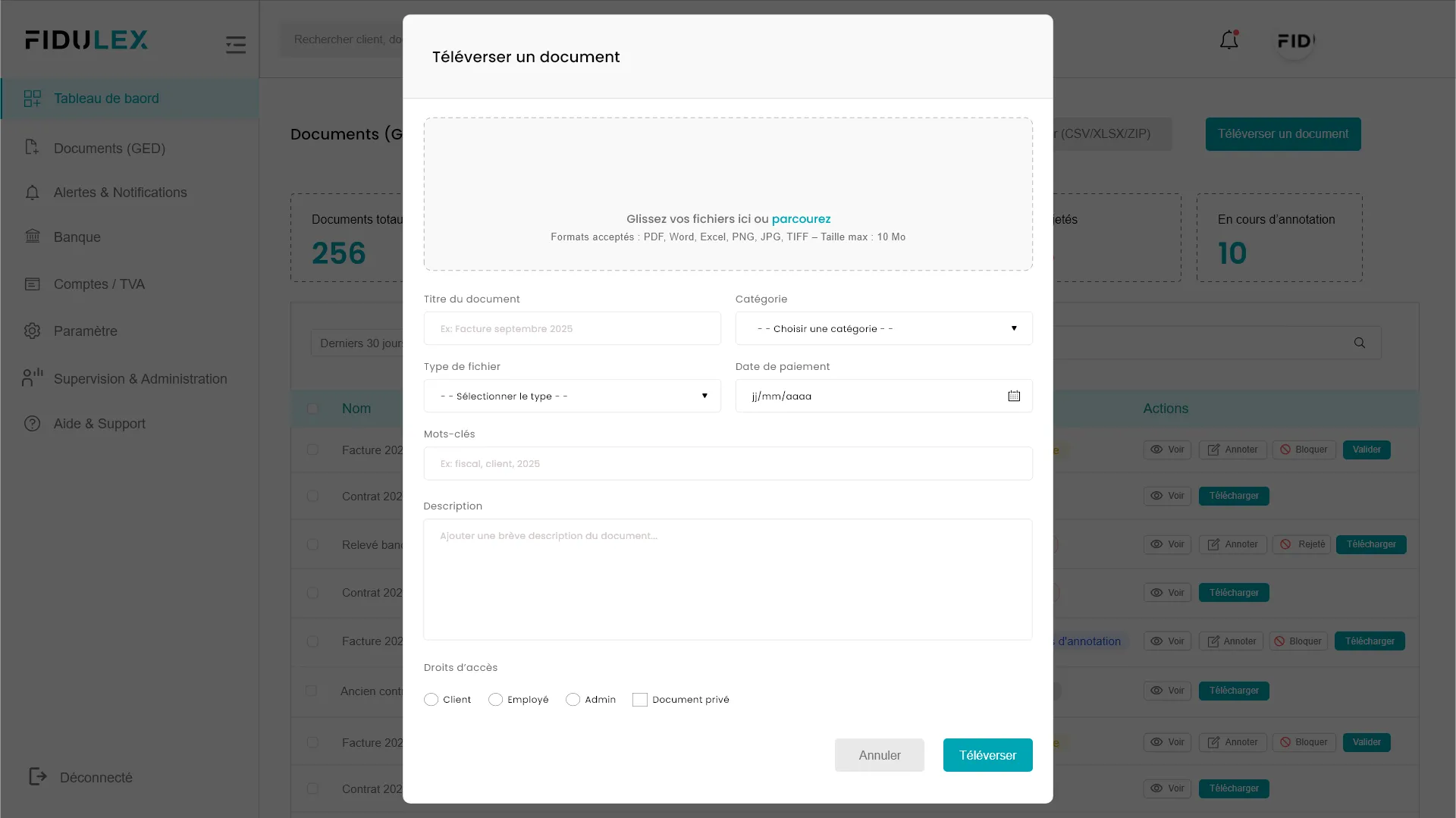This screenshot has height=818, width=1456.
Task: Open calendar picker in Date de paiement
Action: [1014, 396]
